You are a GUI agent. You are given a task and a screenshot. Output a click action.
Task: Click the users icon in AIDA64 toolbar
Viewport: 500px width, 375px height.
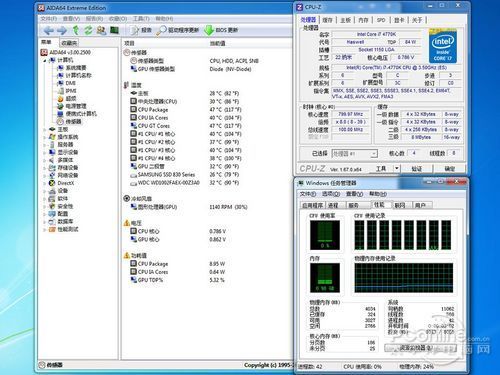coord(101,30)
